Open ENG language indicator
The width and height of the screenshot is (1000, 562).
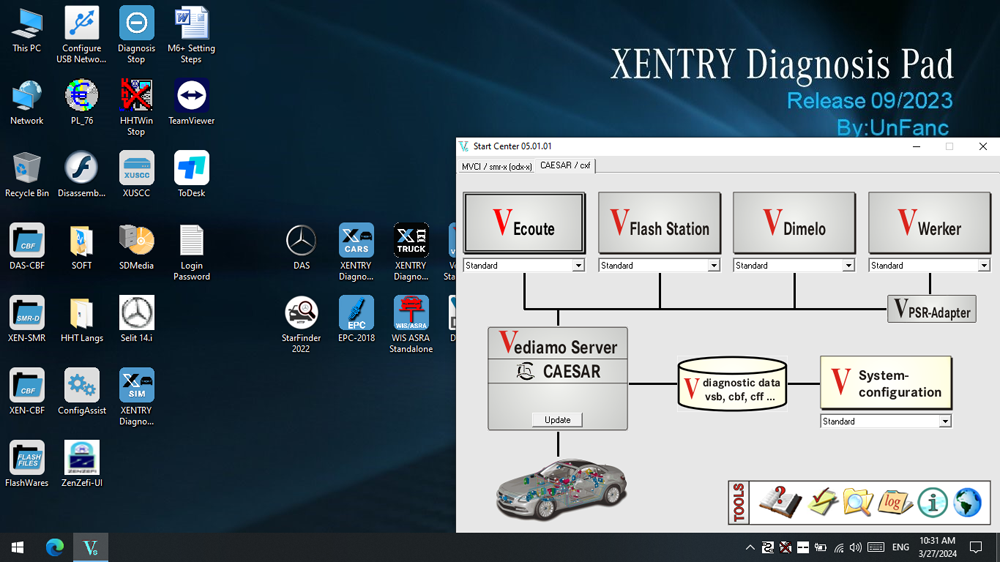coord(901,547)
